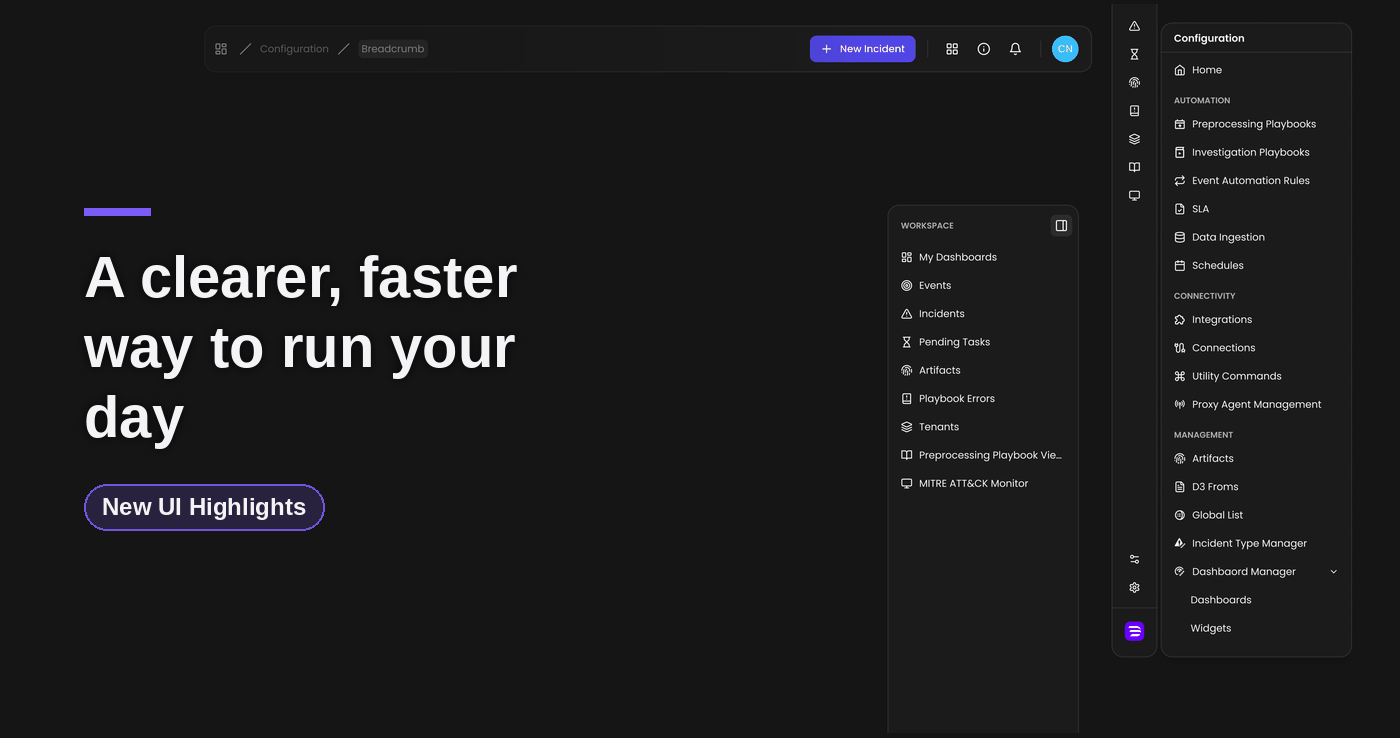Click the playbook errors icon in icon rail
The image size is (1400, 738).
tap(1134, 111)
